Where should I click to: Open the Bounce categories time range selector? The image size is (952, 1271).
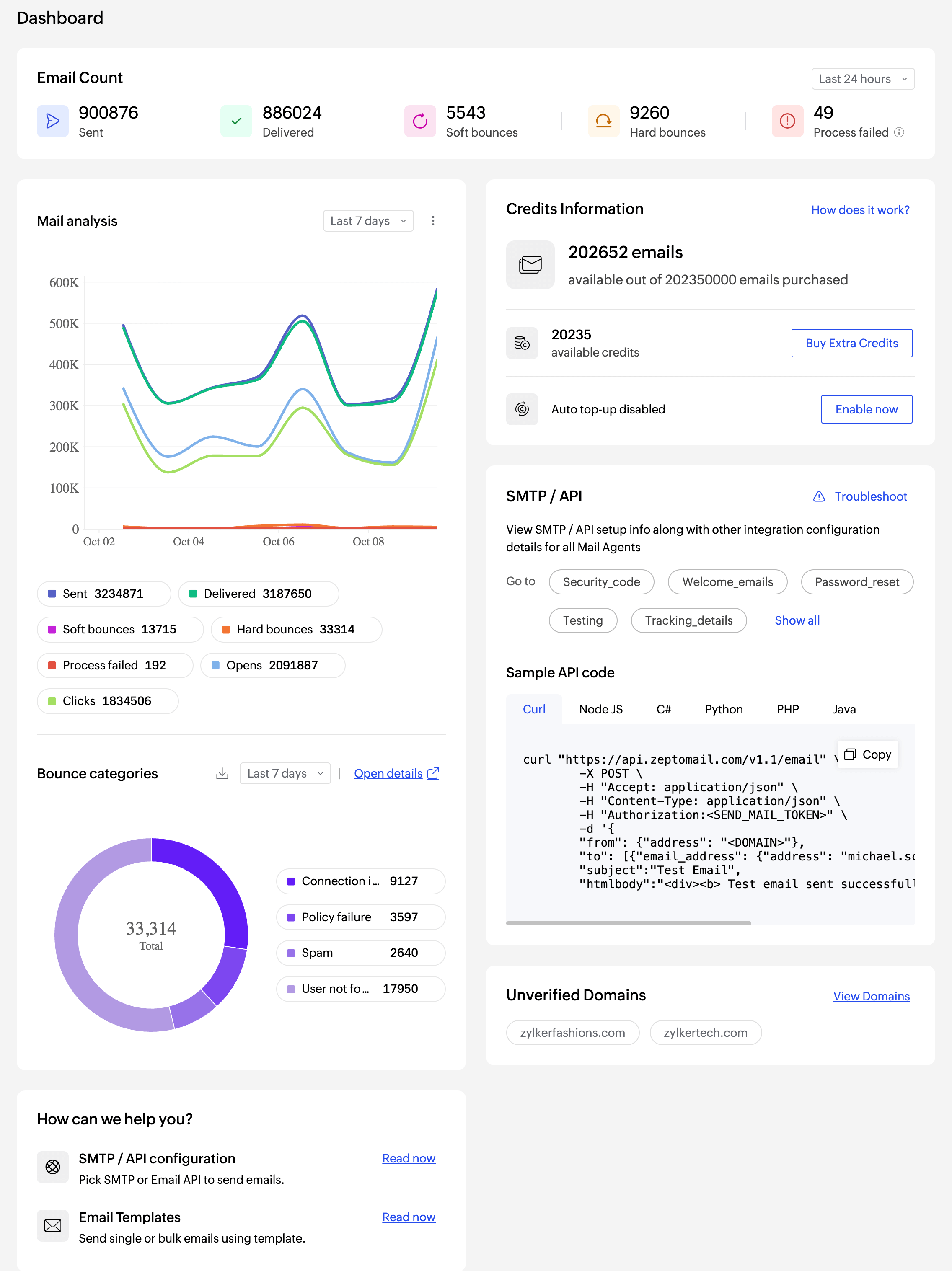[285, 773]
